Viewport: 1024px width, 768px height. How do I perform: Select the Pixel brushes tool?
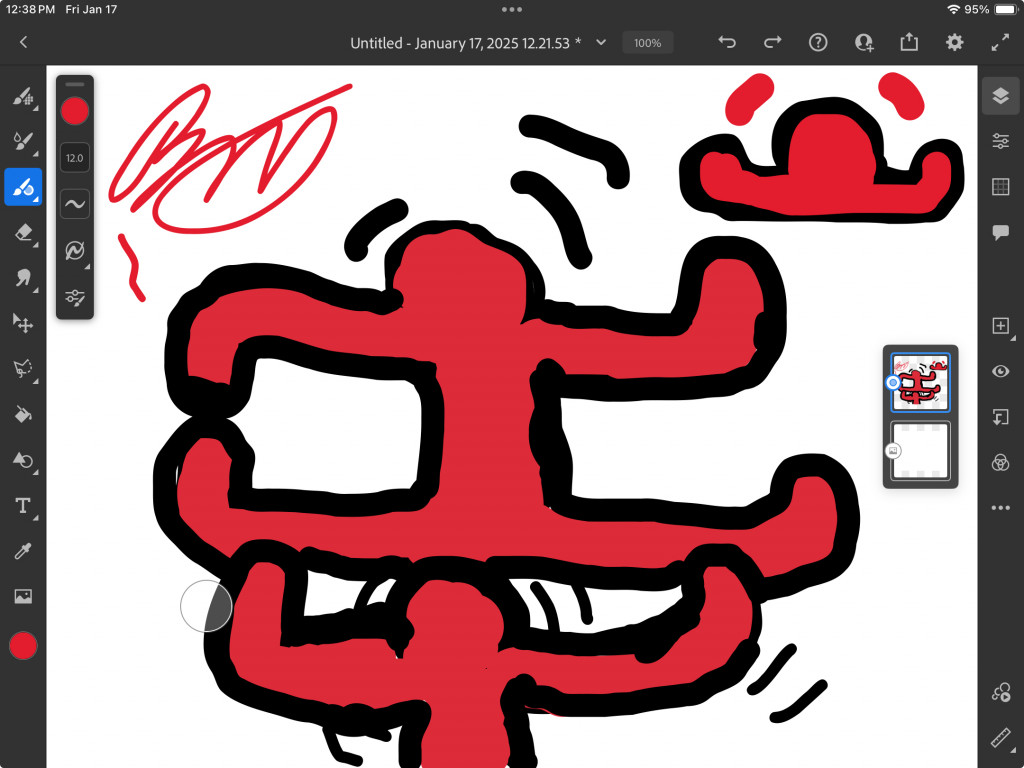pyautogui.click(x=22, y=97)
